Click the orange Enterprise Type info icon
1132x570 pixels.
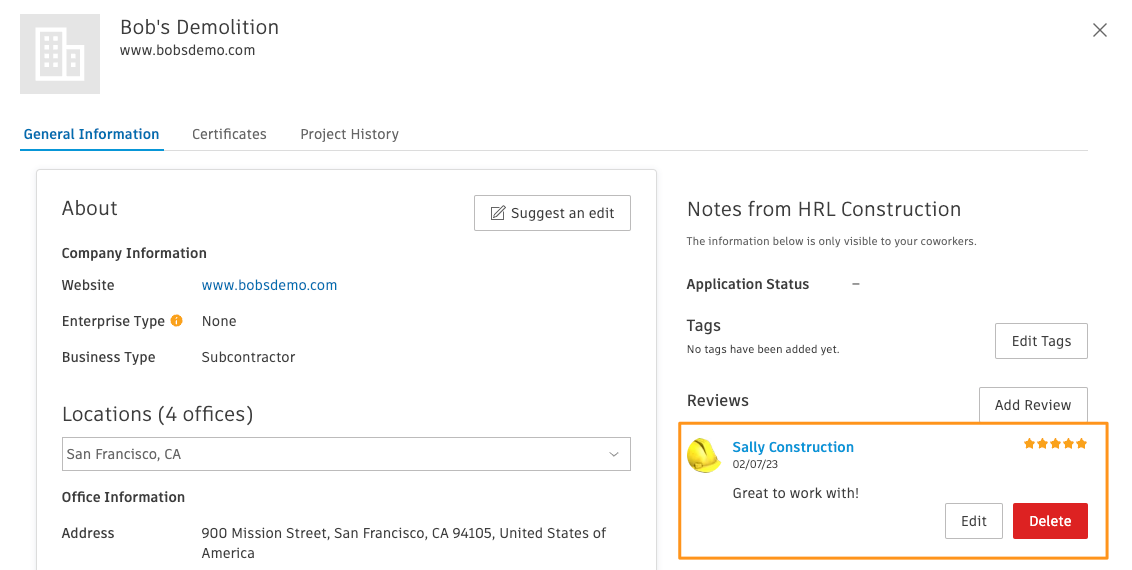click(176, 320)
